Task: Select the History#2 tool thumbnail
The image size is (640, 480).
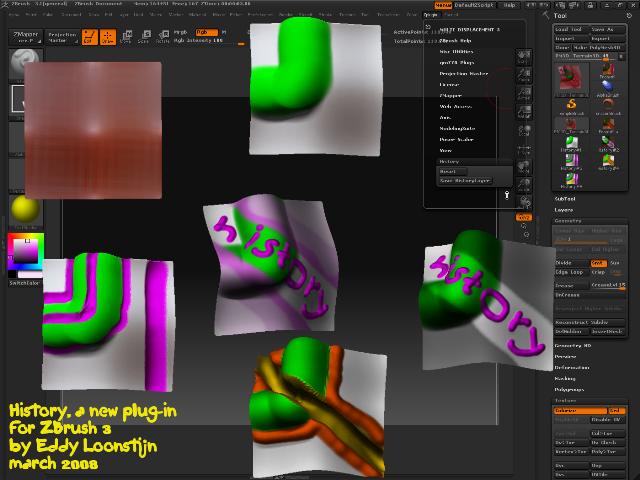Action: tap(608, 144)
